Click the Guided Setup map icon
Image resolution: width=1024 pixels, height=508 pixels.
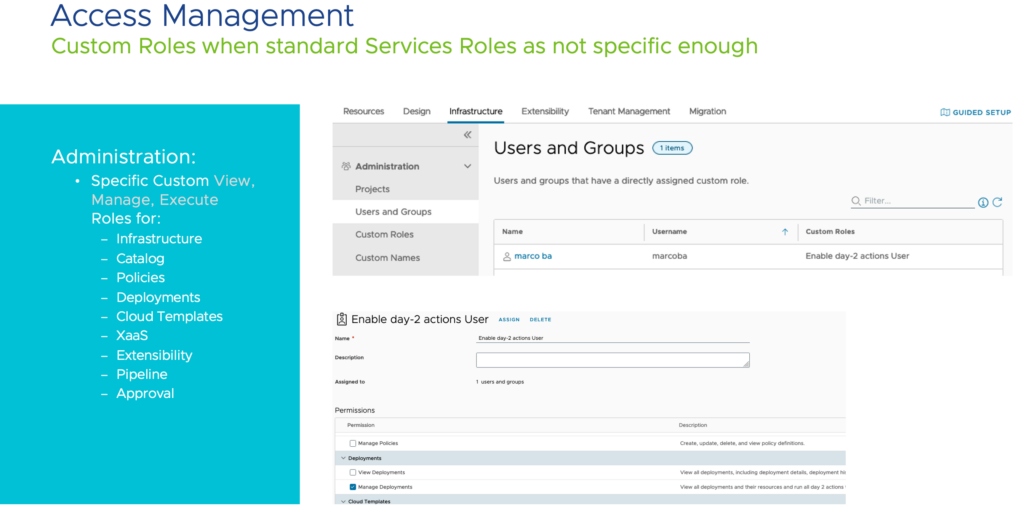point(944,112)
